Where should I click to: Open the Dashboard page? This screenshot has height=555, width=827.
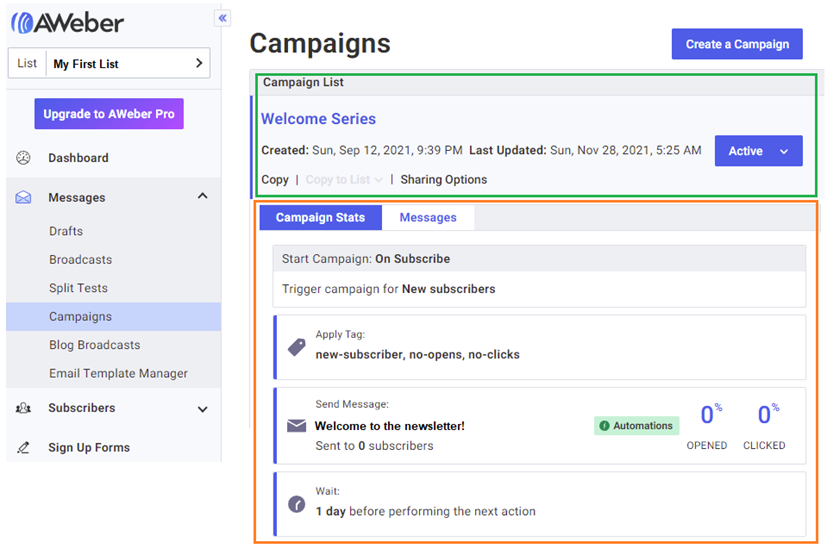coord(78,158)
